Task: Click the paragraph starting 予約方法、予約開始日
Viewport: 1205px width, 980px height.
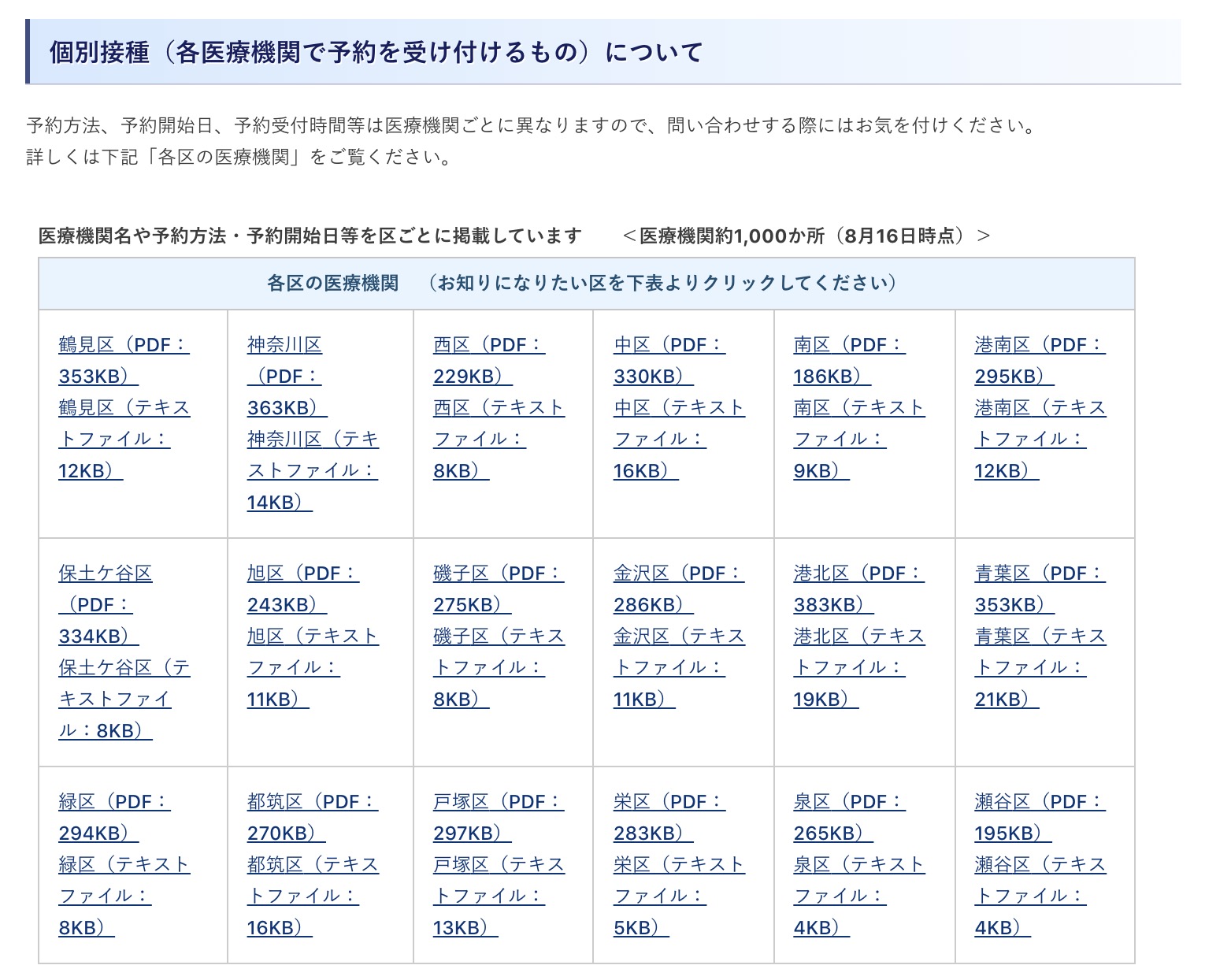Action: [x=532, y=125]
